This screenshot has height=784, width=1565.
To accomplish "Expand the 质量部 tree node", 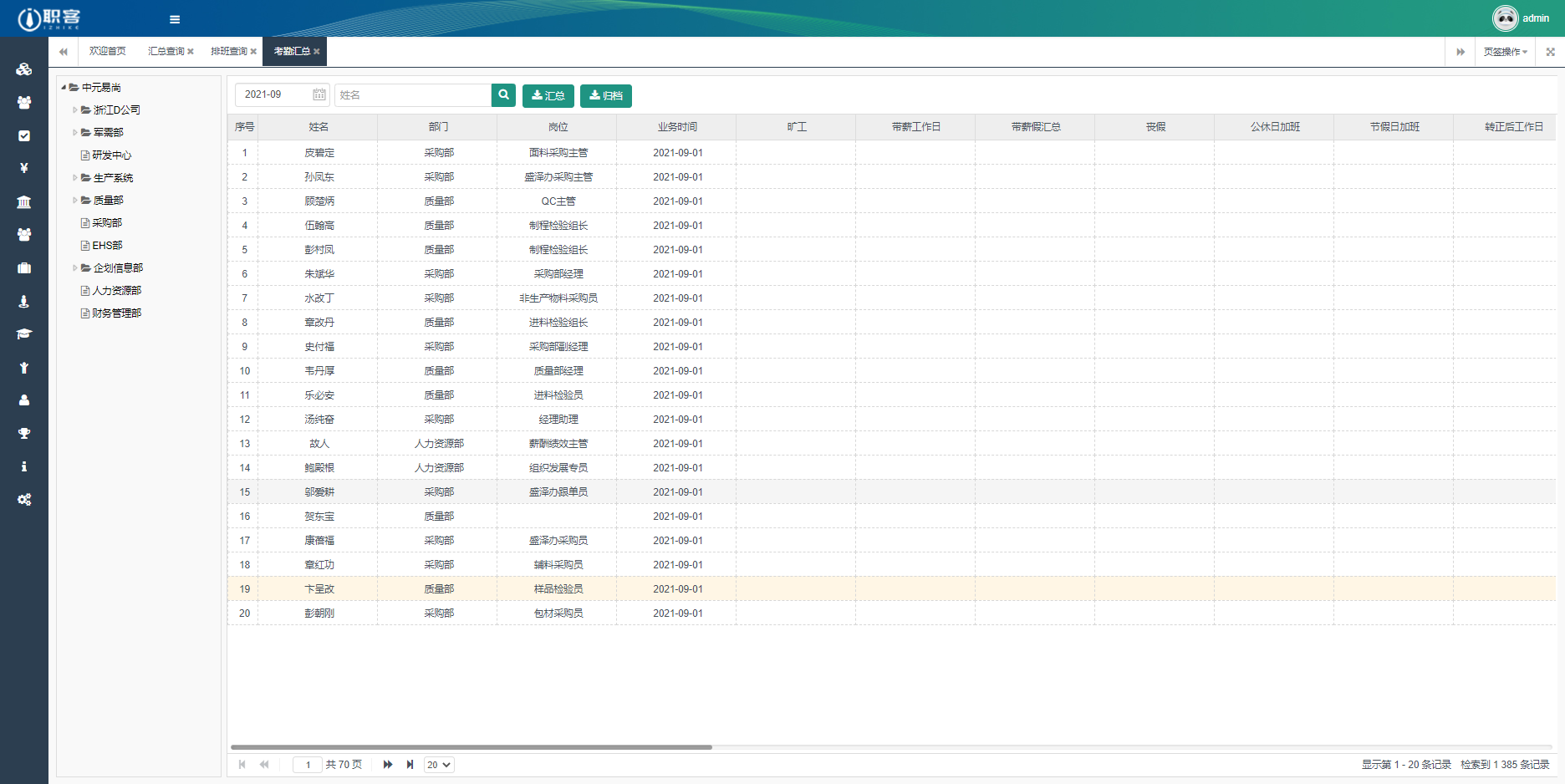I will coord(75,200).
